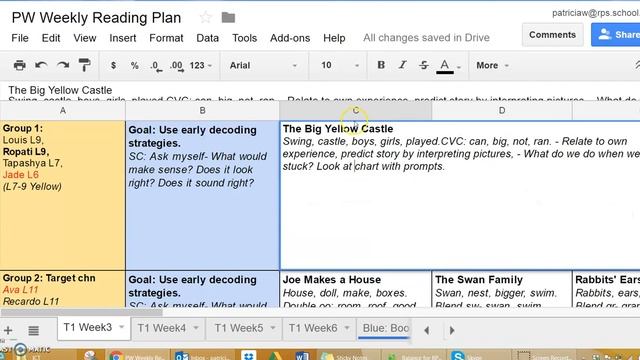Image resolution: width=640 pixels, height=360 pixels.
Task: Click the Comments button
Action: [x=552, y=35]
